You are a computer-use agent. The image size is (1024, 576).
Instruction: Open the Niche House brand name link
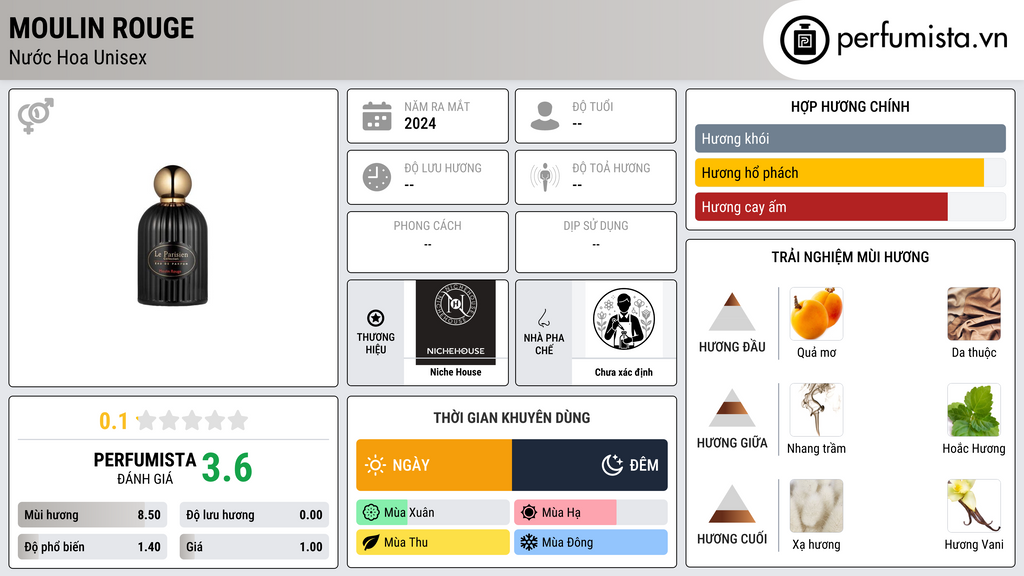[x=456, y=372]
